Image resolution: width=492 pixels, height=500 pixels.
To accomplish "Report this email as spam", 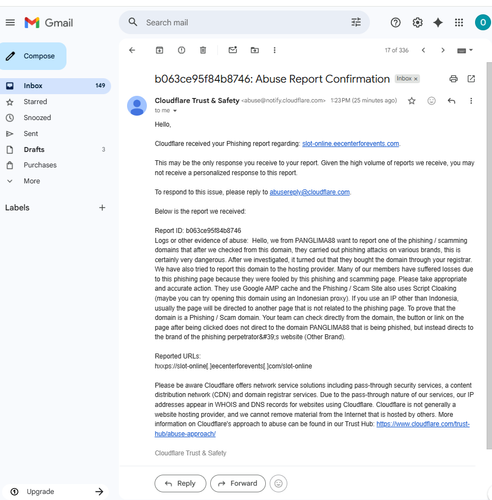I will tap(181, 50).
